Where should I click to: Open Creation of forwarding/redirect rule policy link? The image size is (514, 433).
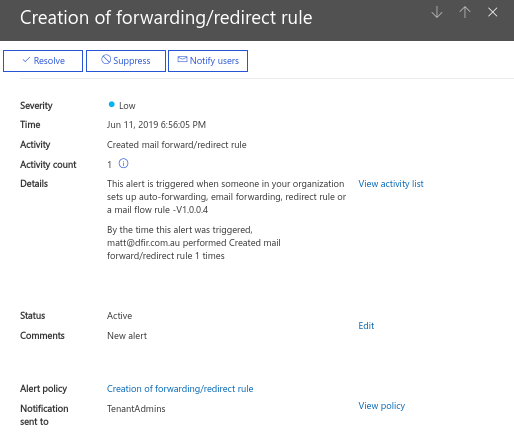(180, 389)
